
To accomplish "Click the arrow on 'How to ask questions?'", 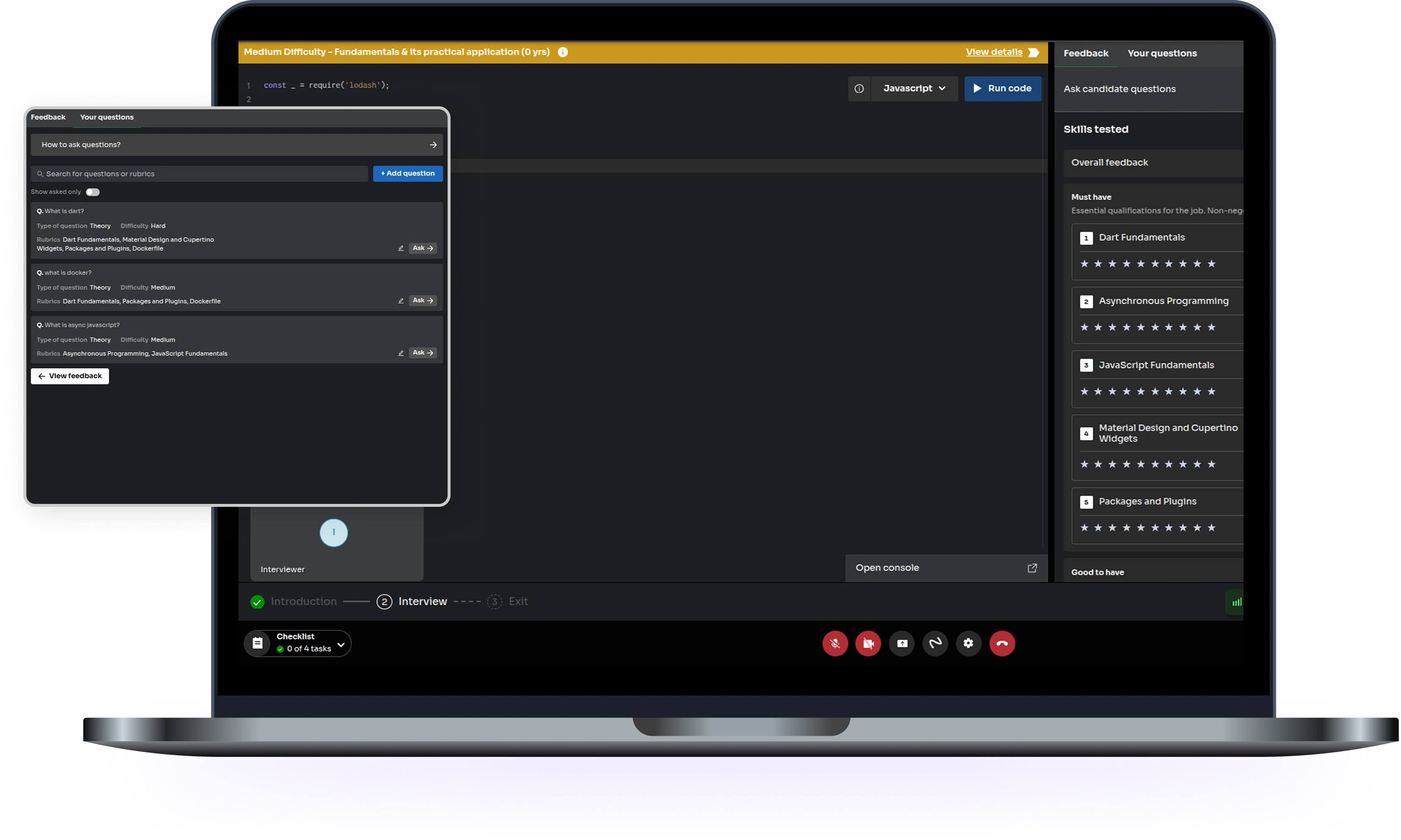I will tap(433, 145).
